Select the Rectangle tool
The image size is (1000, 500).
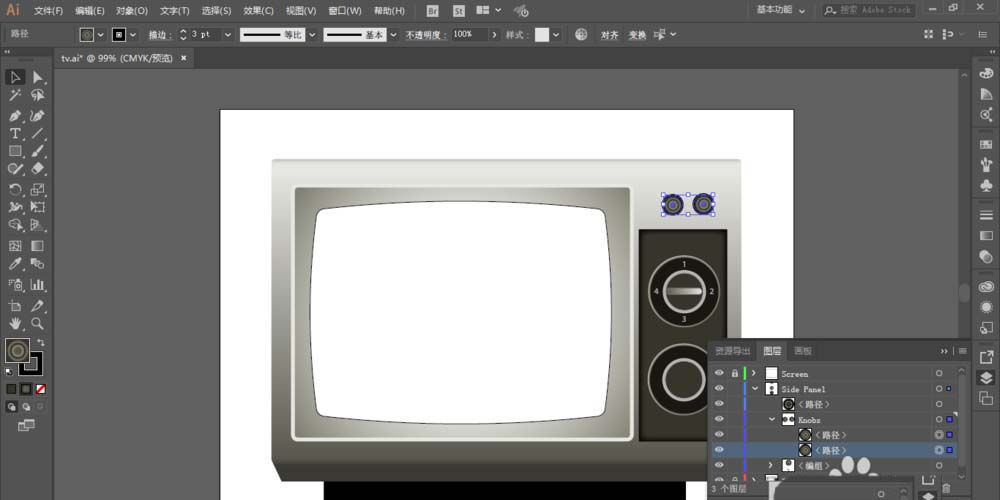(15, 151)
